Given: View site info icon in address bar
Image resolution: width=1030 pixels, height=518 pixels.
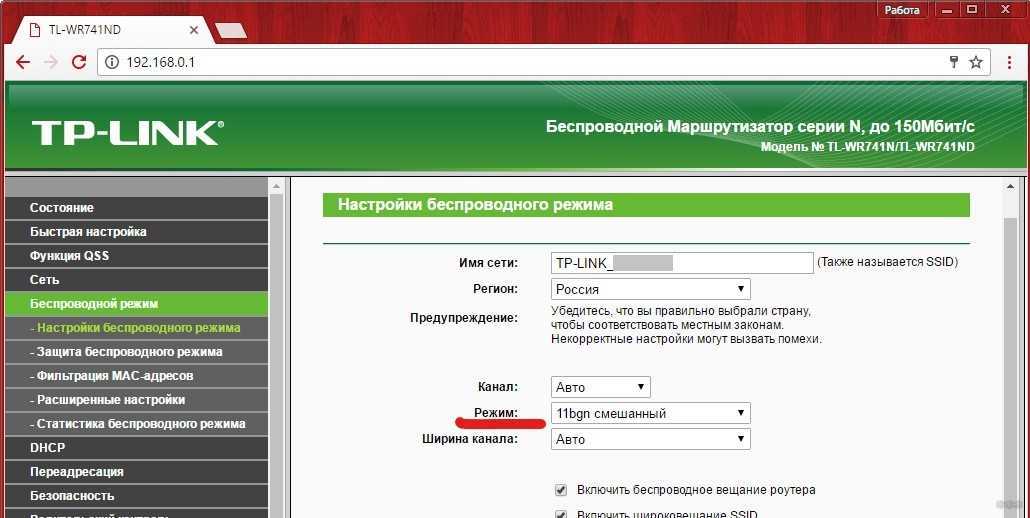Looking at the screenshot, I should coord(111,62).
